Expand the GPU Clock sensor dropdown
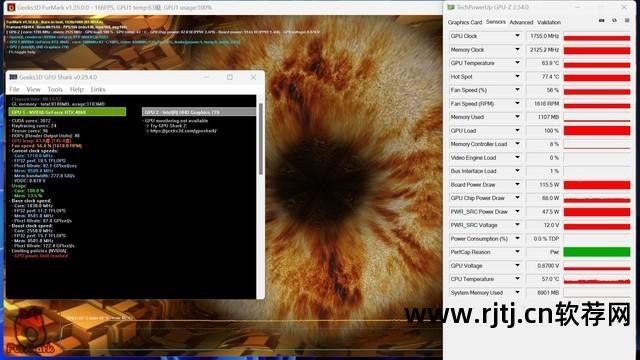The width and height of the screenshot is (640, 360). pyautogui.click(x=517, y=36)
